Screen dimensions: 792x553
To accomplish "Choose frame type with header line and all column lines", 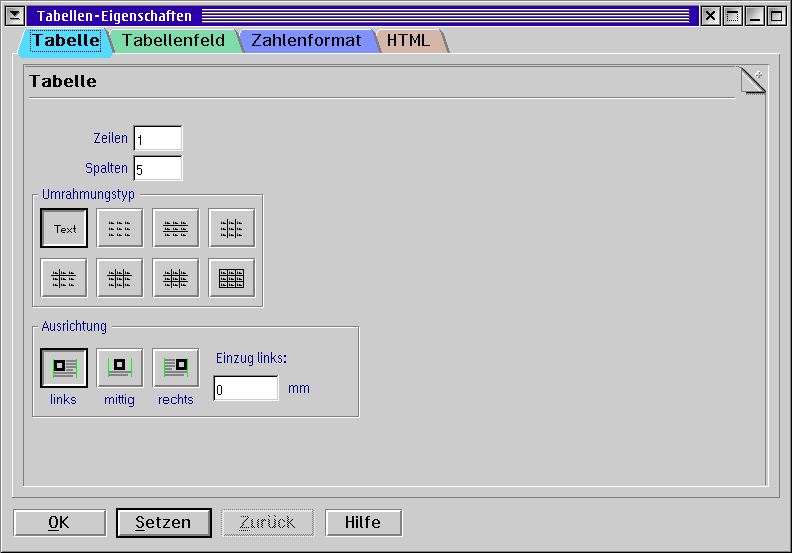I will click(120, 278).
